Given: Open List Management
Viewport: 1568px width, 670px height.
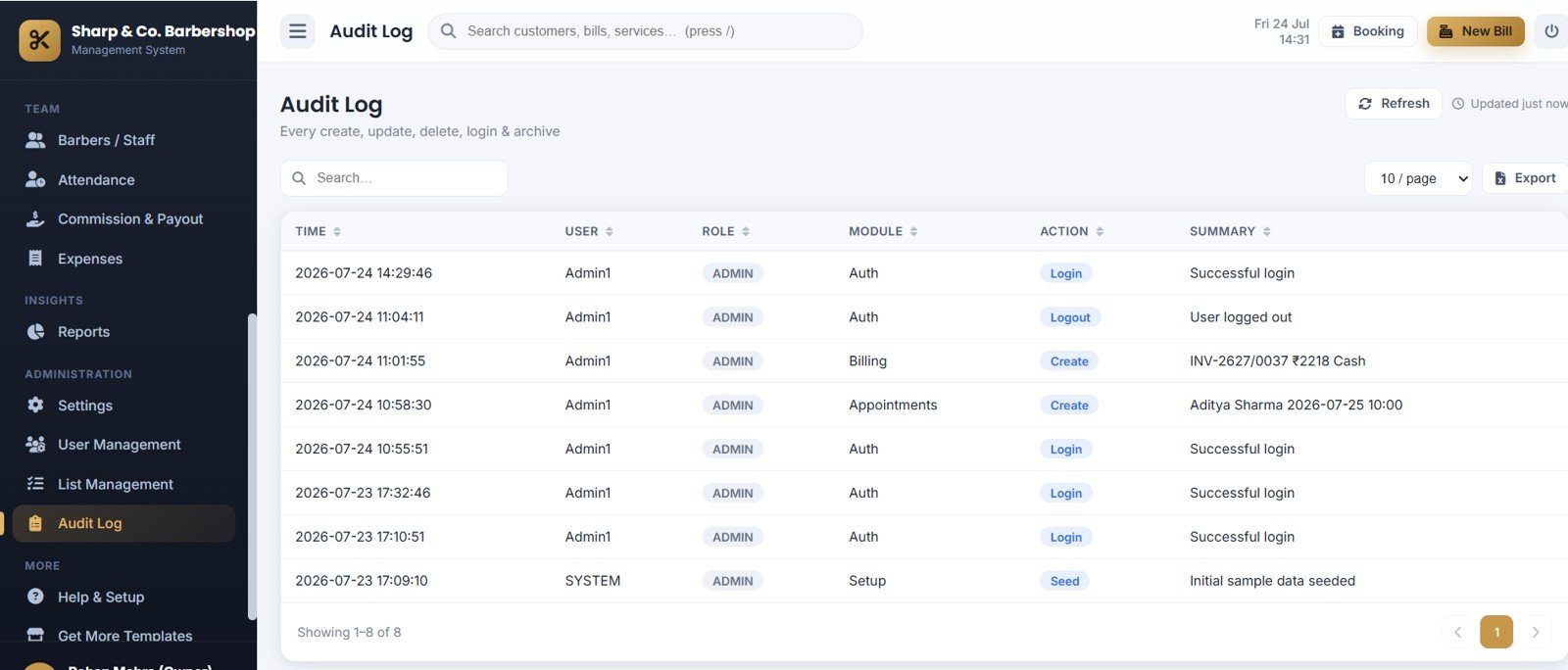Looking at the screenshot, I should click(x=123, y=484).
